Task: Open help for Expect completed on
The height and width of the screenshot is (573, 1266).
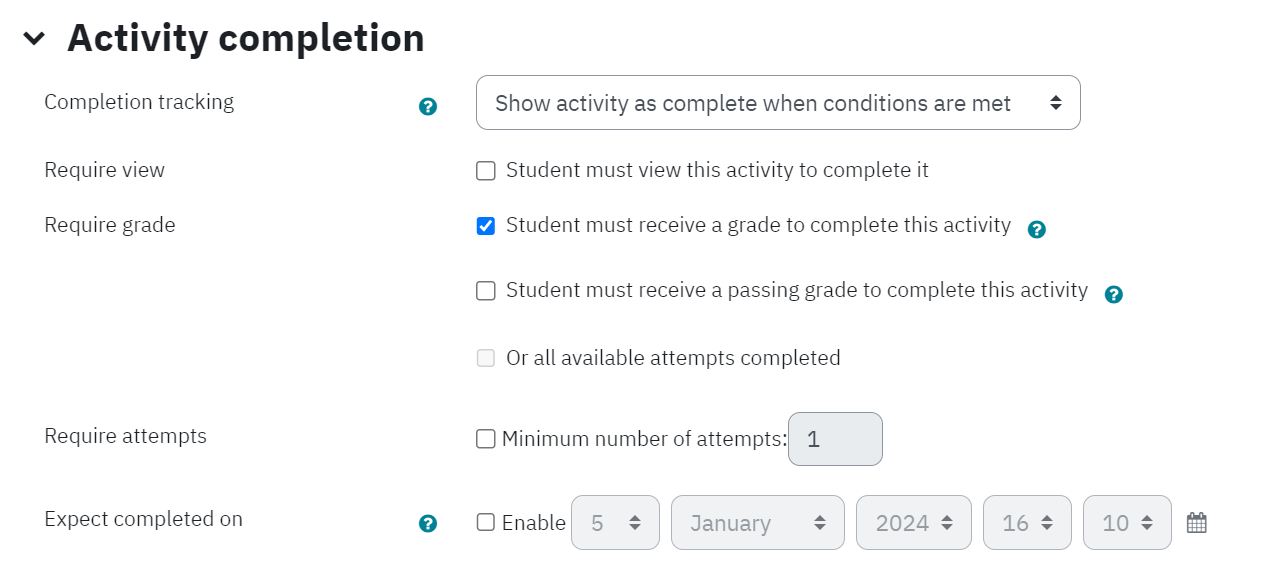Action: point(428,523)
